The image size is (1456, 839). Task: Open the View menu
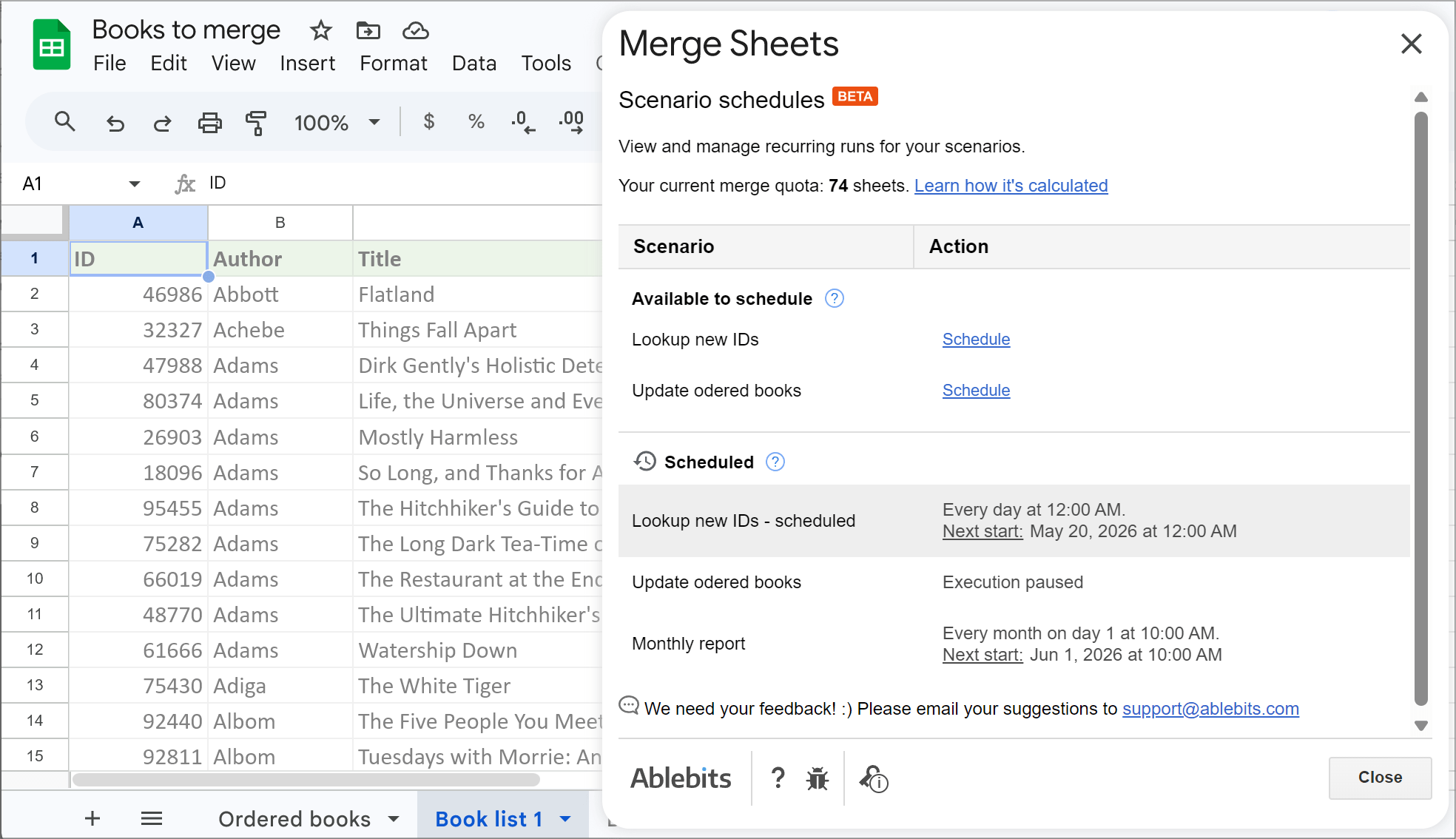pyautogui.click(x=234, y=64)
